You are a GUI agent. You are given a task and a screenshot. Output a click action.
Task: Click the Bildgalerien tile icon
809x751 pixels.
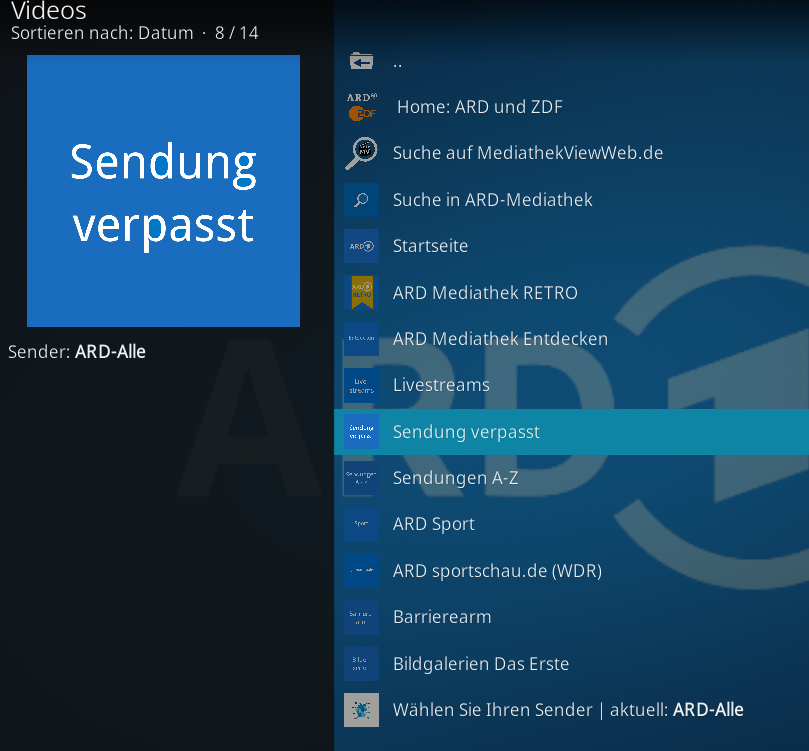point(361,664)
